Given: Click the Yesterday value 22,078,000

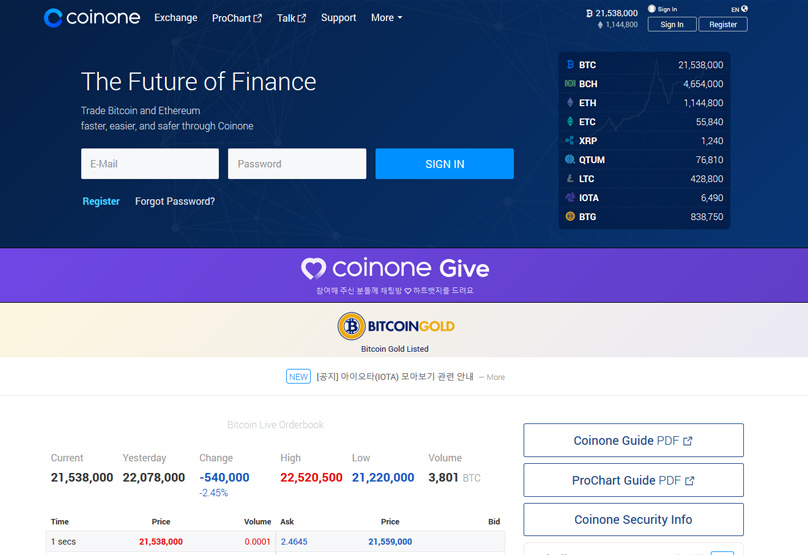Looking at the screenshot, I should point(154,478).
